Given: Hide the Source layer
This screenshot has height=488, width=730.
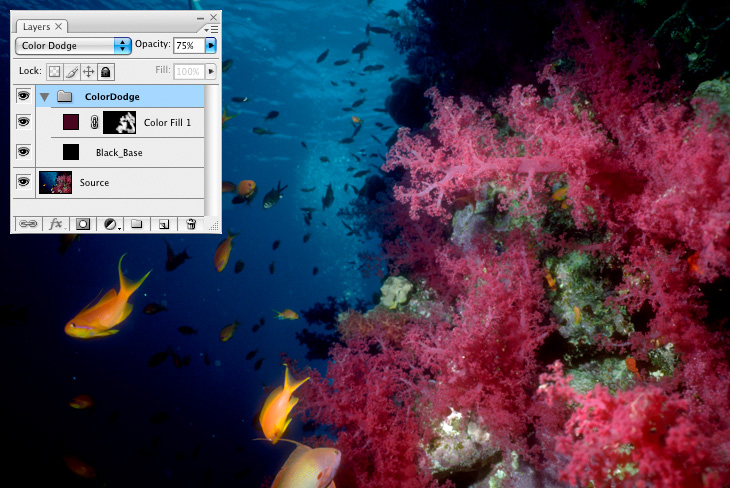Looking at the screenshot, I should [23, 182].
